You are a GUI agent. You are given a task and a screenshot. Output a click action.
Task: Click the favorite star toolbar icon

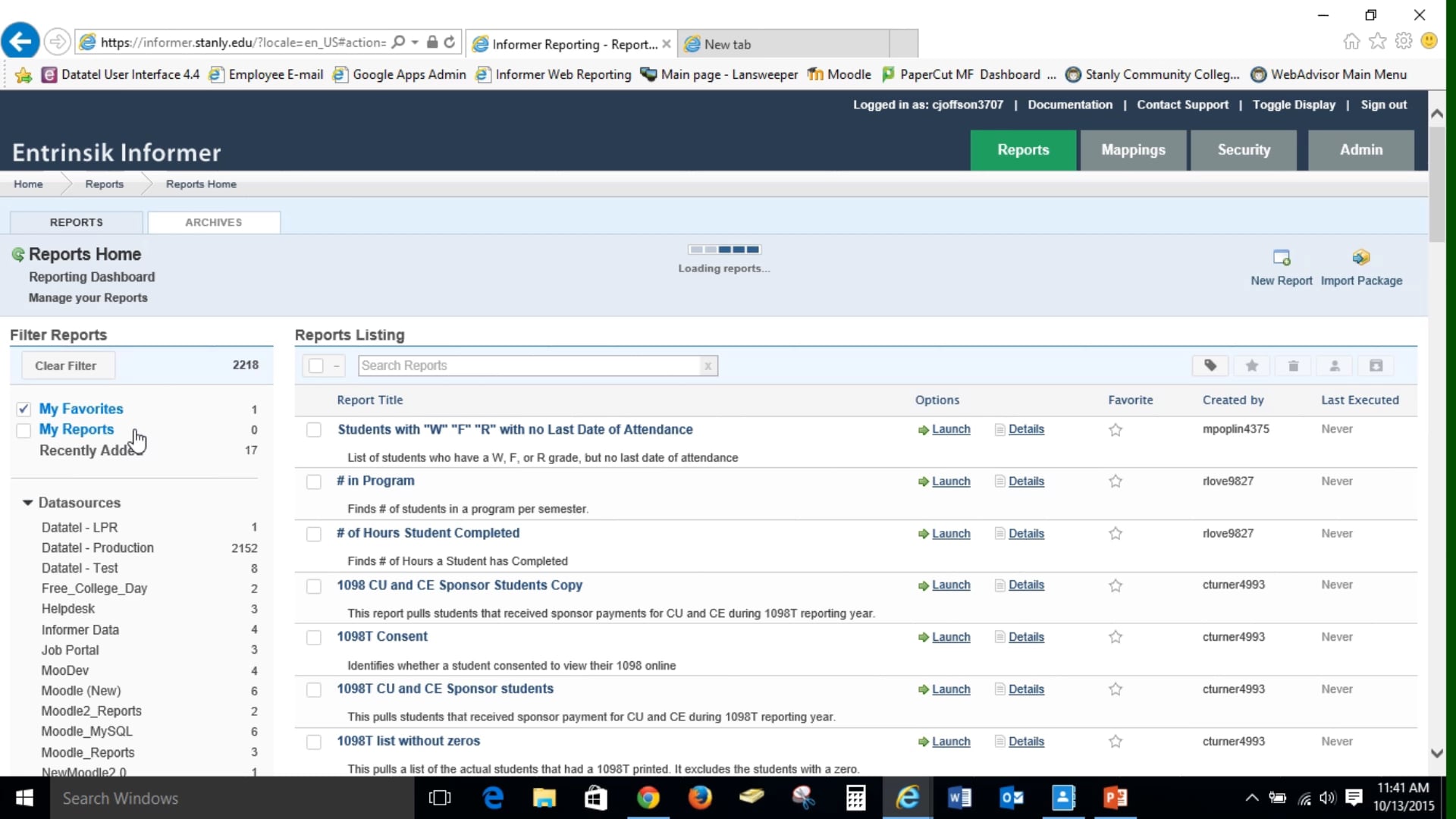pyautogui.click(x=1252, y=366)
